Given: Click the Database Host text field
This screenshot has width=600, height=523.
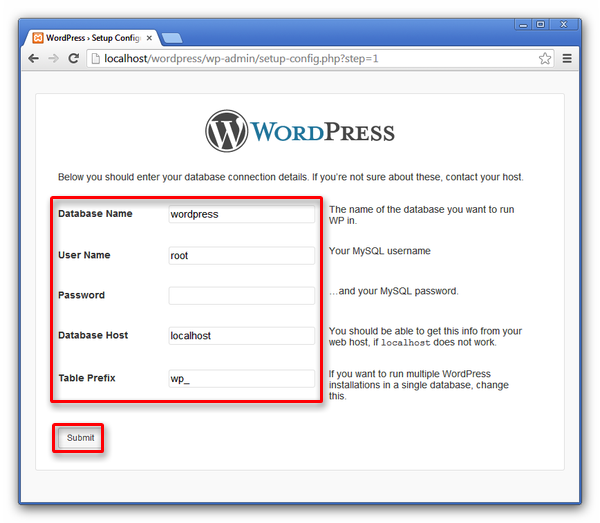Looking at the screenshot, I should point(241,336).
